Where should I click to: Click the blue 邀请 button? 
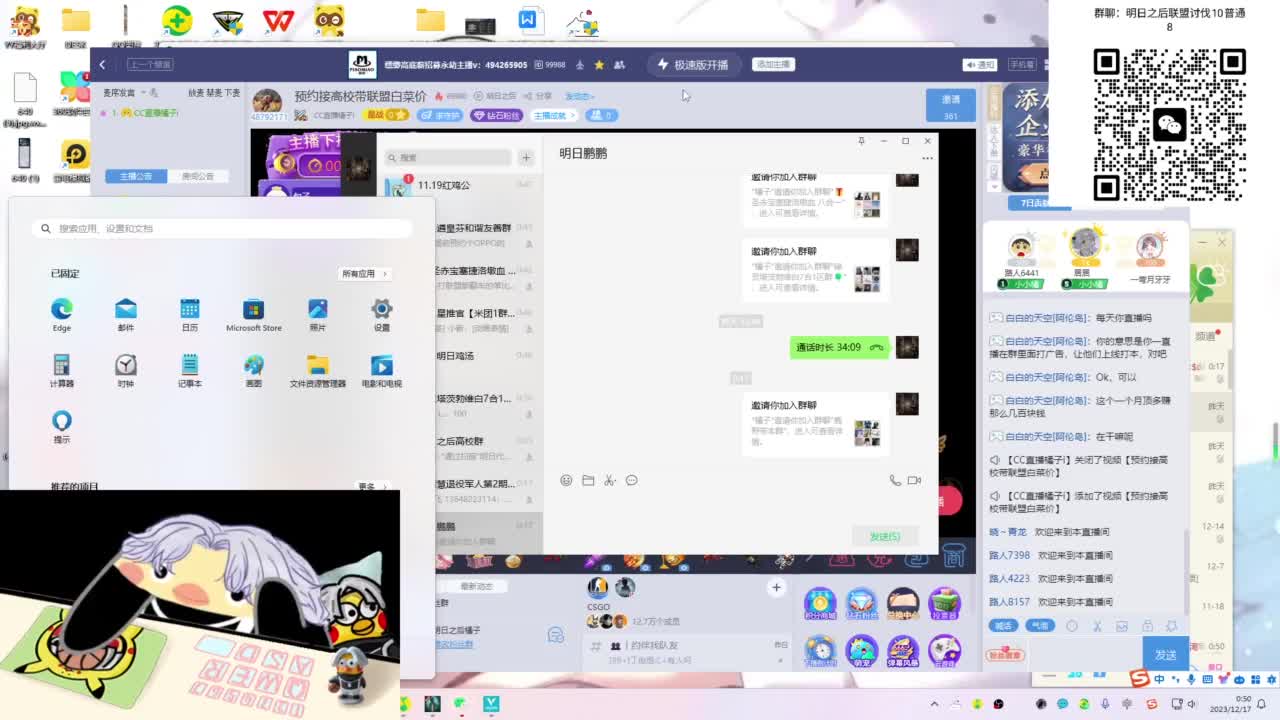click(951, 105)
